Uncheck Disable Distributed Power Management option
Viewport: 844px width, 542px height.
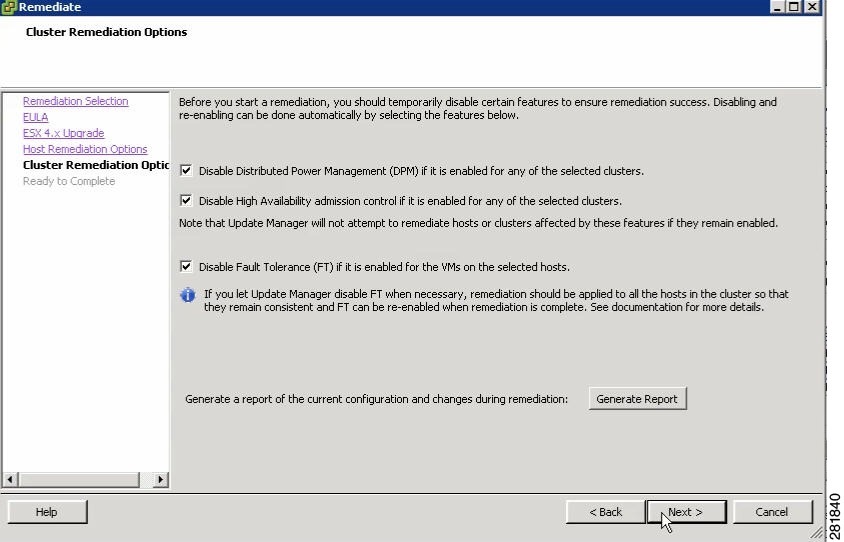point(186,171)
